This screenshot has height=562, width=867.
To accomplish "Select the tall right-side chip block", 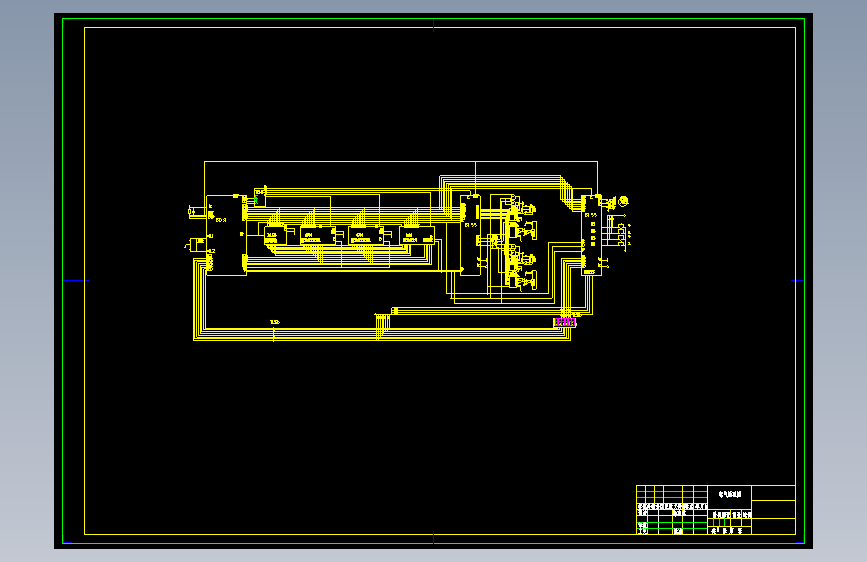I will point(591,235).
